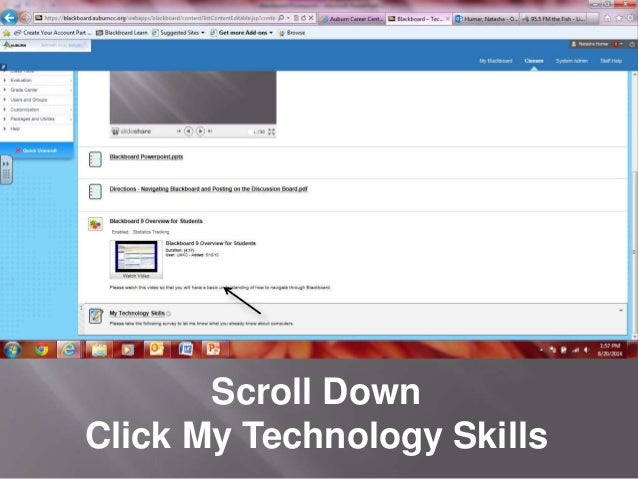Open the Outlook taskbar icon
Image resolution: width=638 pixels, height=479 pixels.
click(157, 349)
